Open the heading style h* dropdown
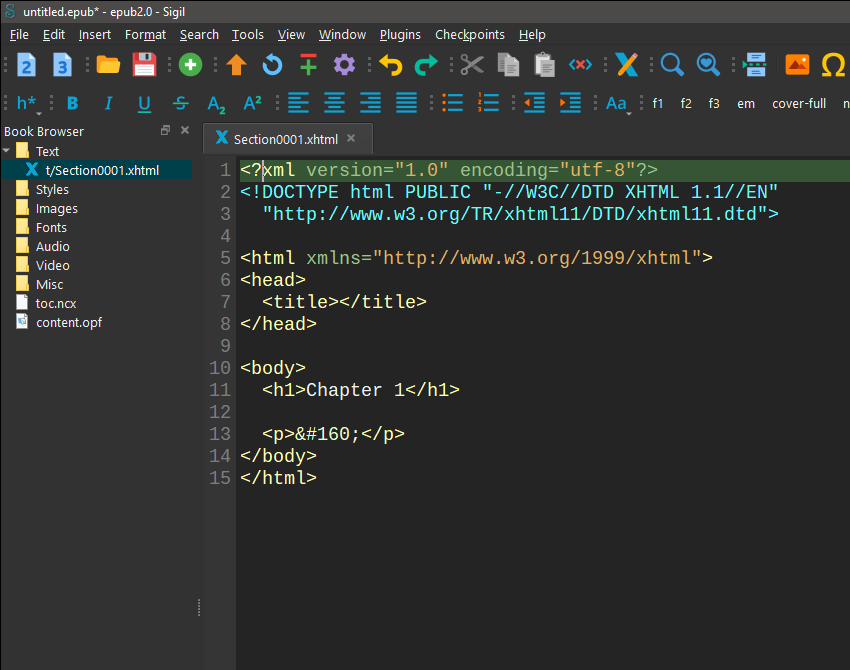The image size is (850, 670). (x=28, y=103)
